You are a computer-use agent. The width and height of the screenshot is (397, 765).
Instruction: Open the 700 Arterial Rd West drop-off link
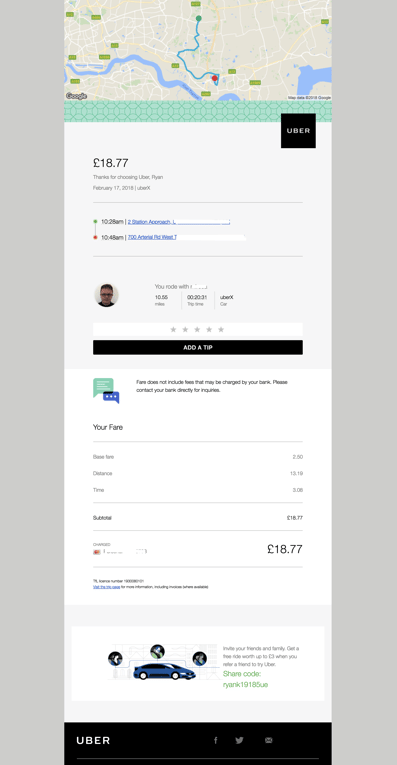click(152, 237)
